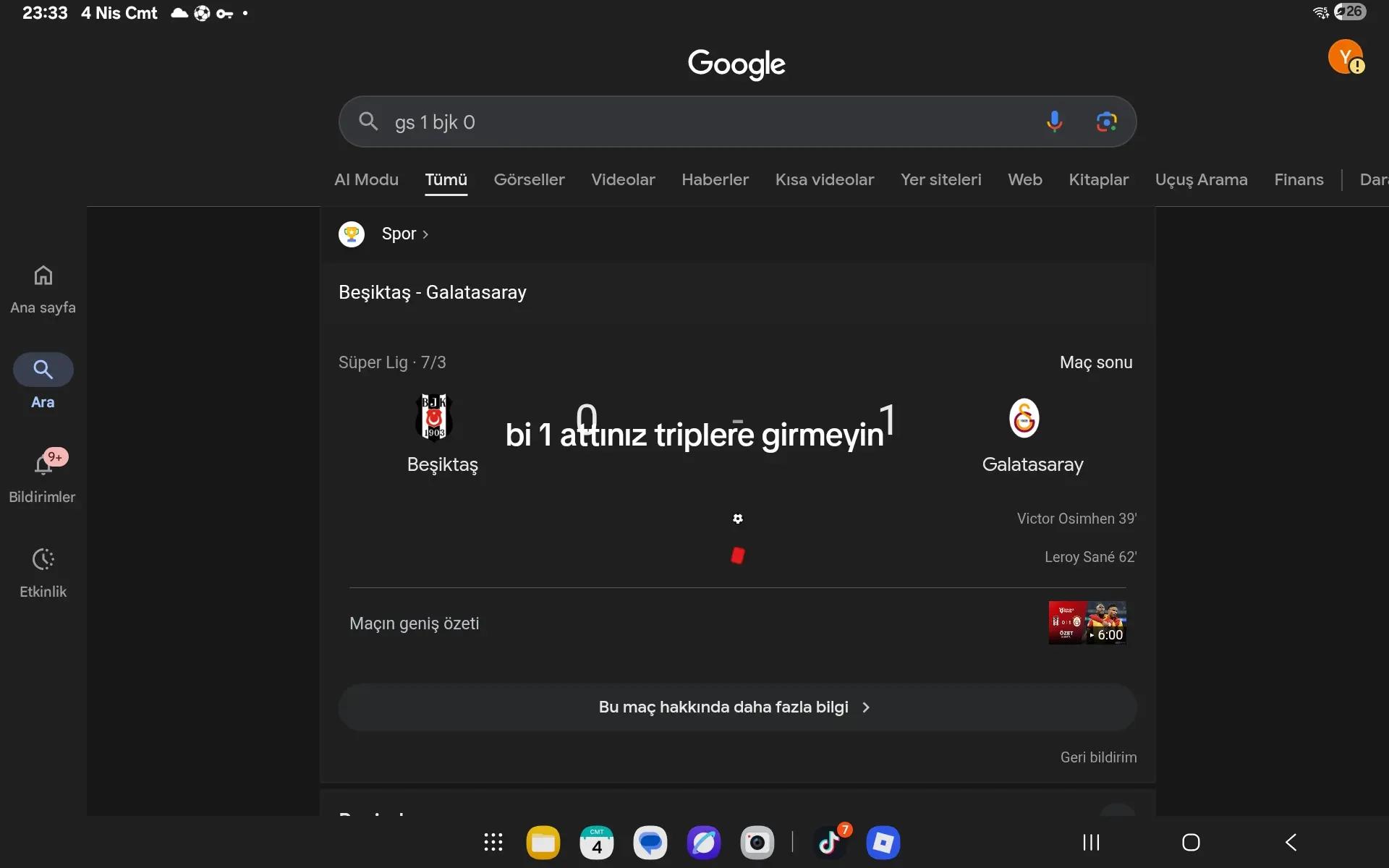Image resolution: width=1389 pixels, height=868 pixels.
Task: Tap the Beşiktaş team crest
Action: pos(434,417)
